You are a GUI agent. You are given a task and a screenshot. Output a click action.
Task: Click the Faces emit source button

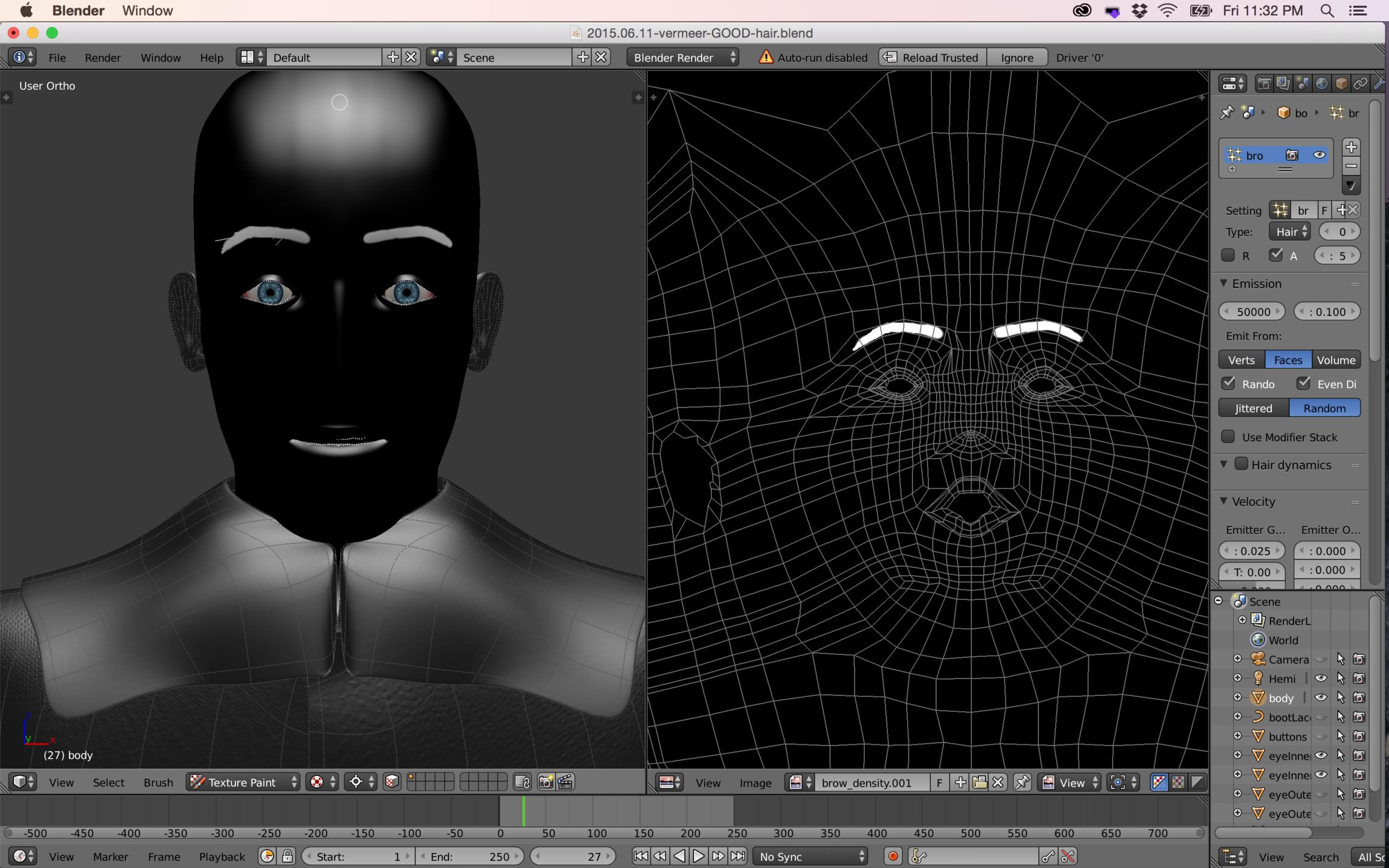pyautogui.click(x=1288, y=359)
